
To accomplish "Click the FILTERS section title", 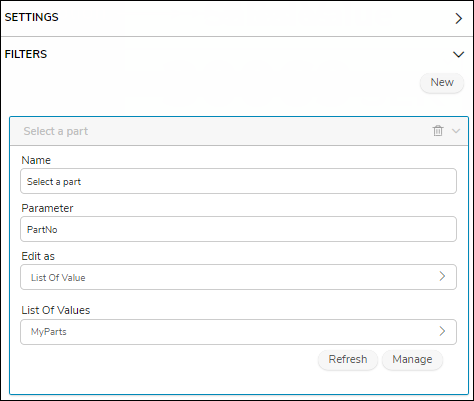I will point(26,54).
